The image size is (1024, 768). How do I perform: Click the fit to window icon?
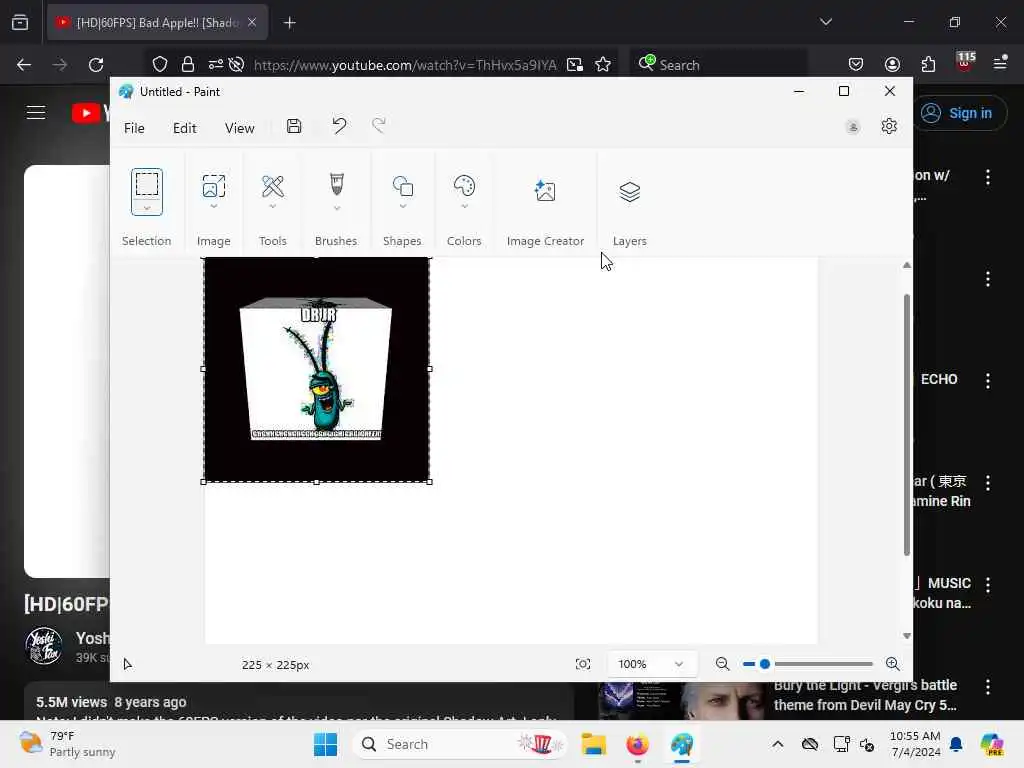[x=583, y=664]
